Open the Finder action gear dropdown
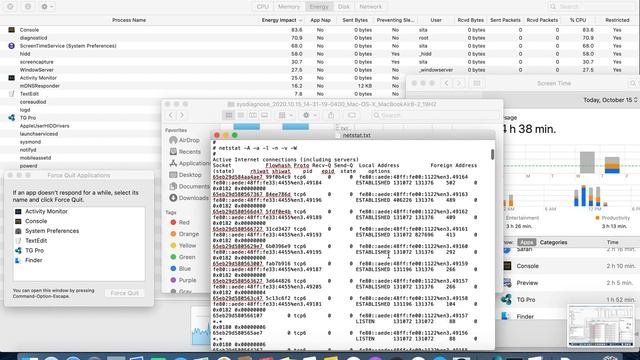 pyautogui.click(x=309, y=116)
